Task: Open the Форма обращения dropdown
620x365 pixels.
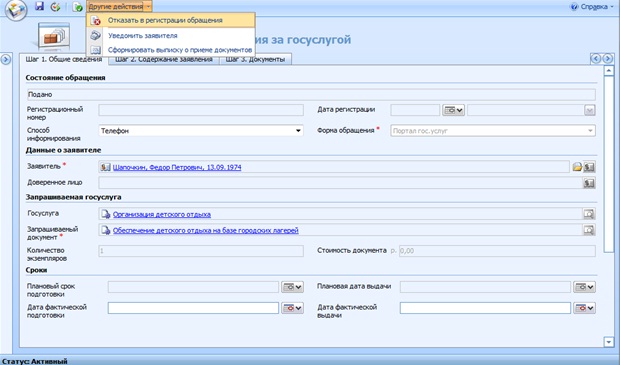Action: click(493, 130)
